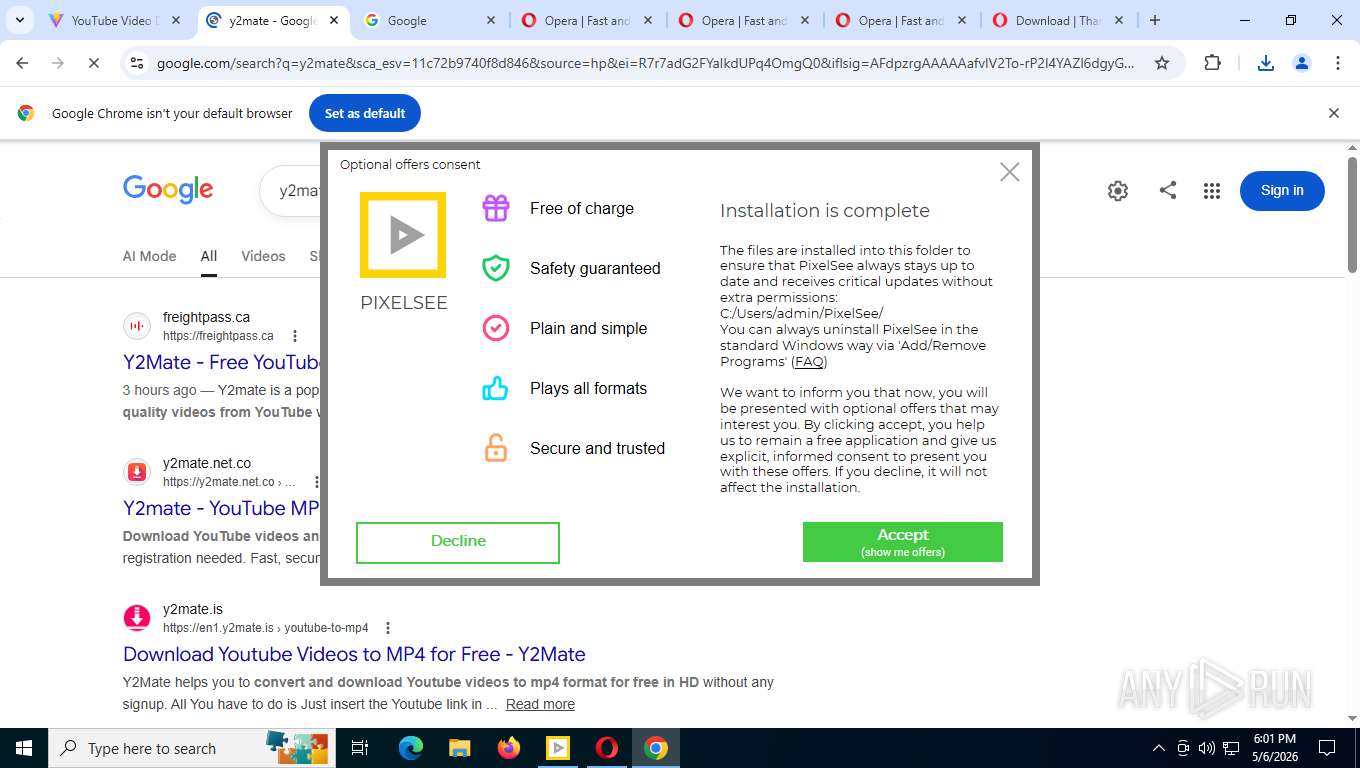Viewport: 1360px width, 768px height.
Task: Click the address bar URL
Action: (x=645, y=63)
